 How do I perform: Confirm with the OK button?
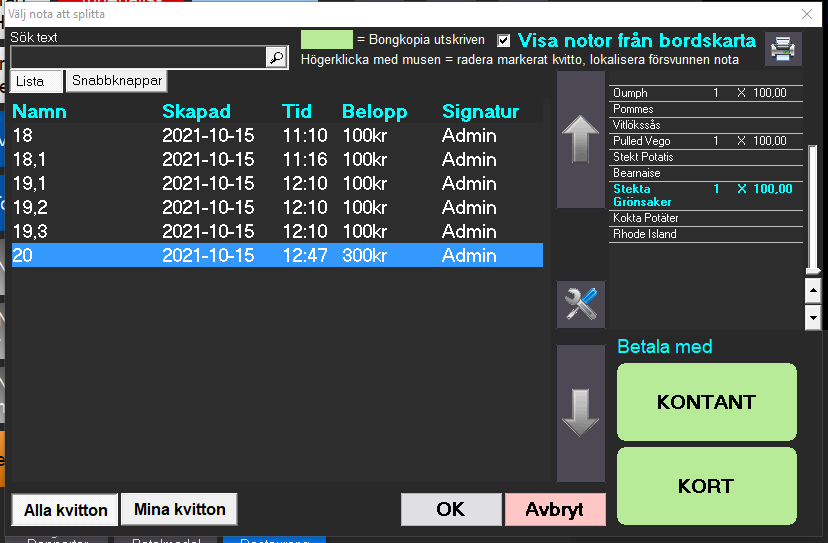click(450, 509)
